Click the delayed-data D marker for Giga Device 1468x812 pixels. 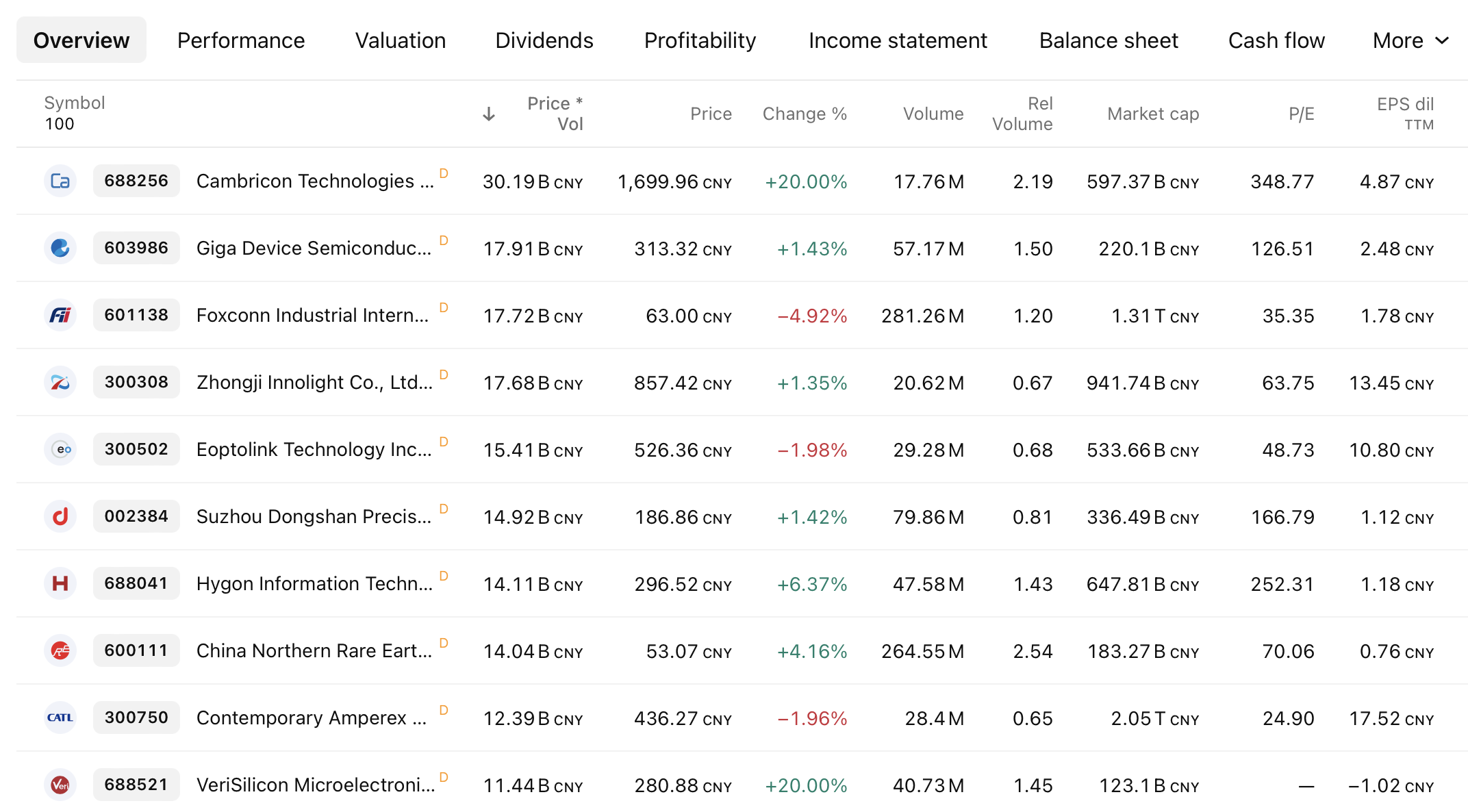(444, 240)
